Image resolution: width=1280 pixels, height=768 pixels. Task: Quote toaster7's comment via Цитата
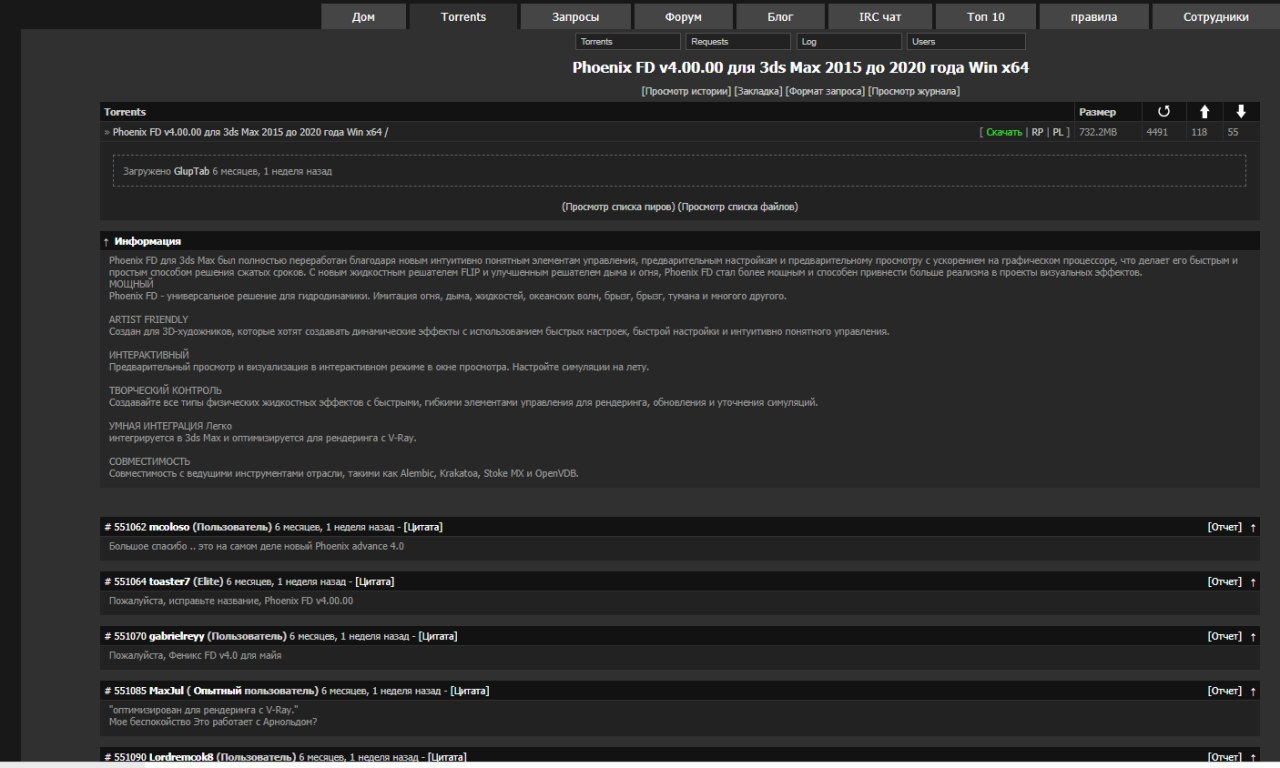375,581
